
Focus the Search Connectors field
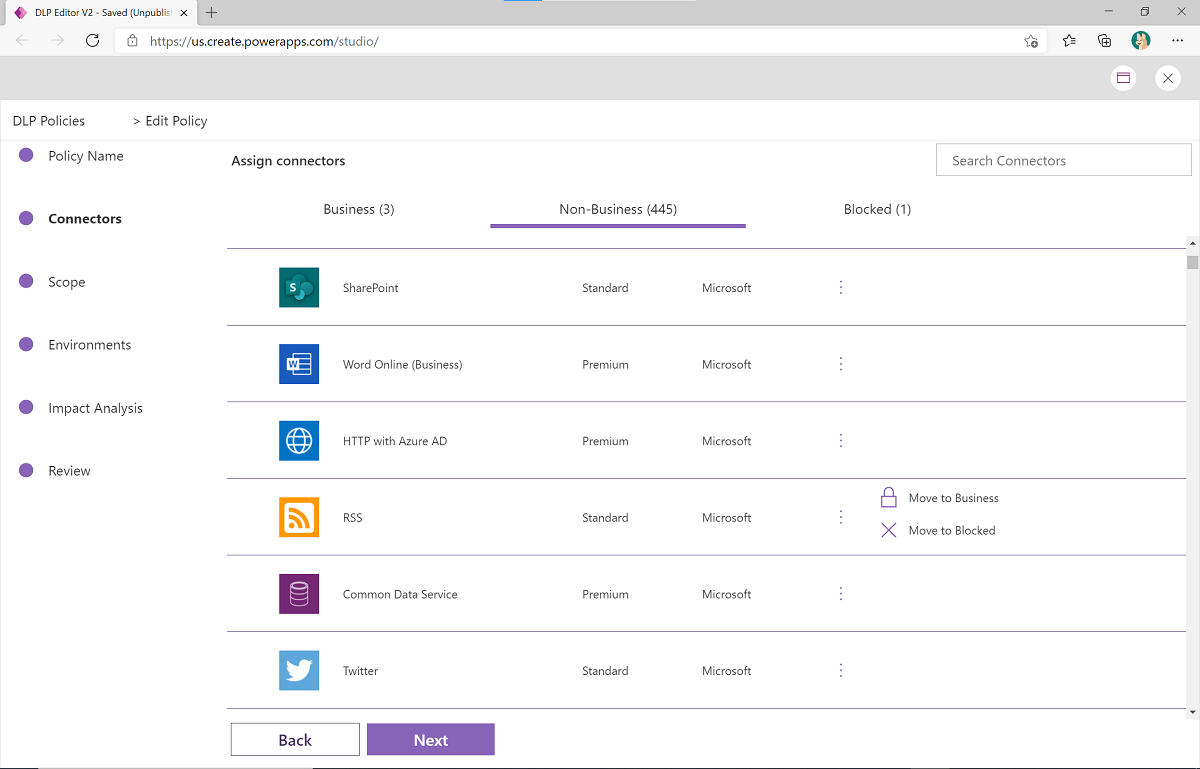[x=1063, y=160]
